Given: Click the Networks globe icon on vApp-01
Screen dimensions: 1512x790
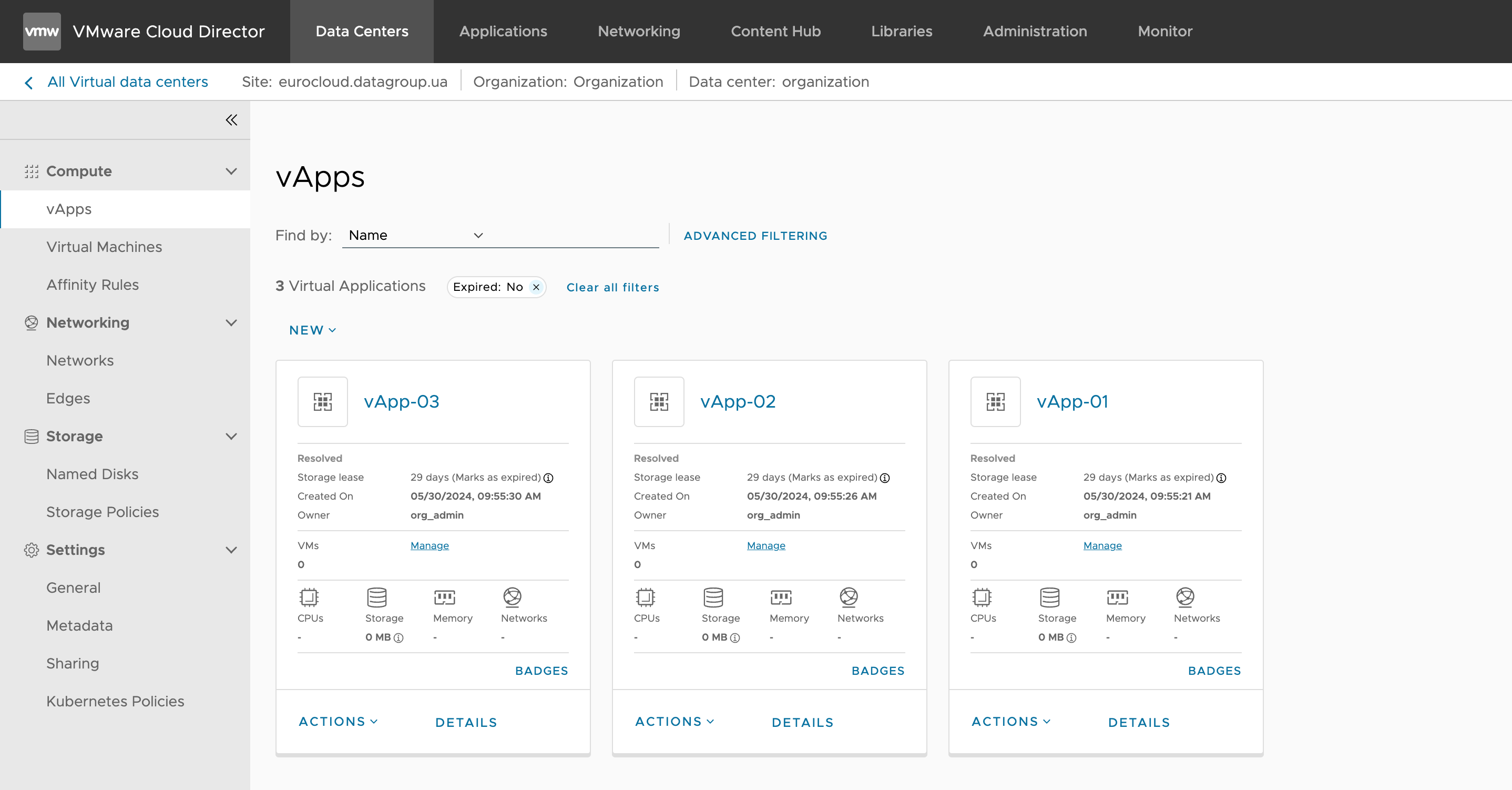Looking at the screenshot, I should pos(1185,597).
